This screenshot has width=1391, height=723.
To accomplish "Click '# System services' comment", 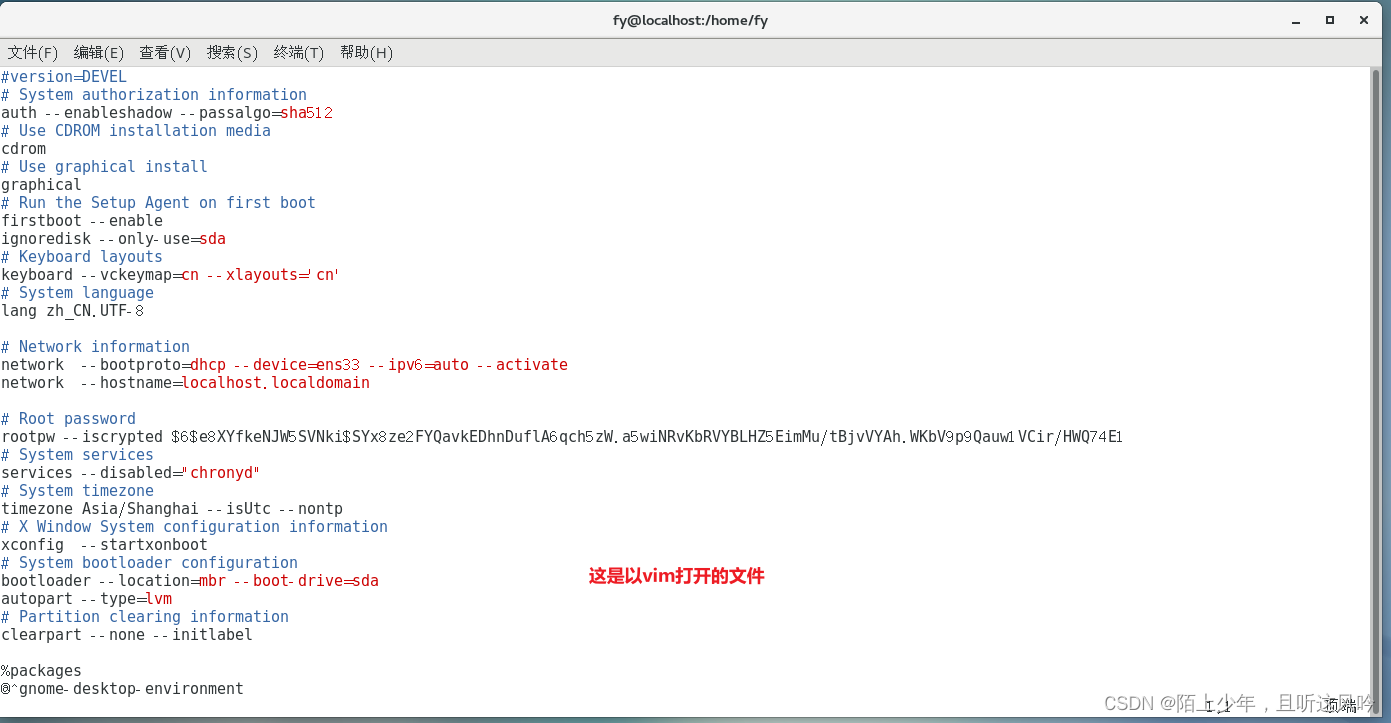I will (x=77, y=455).
